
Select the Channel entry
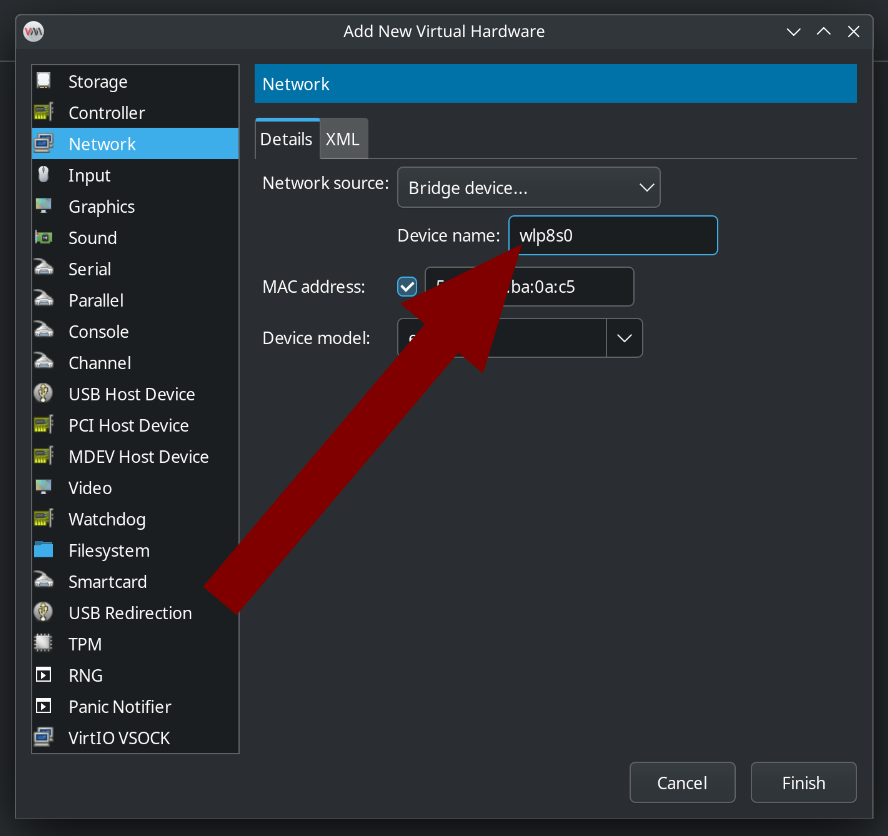pyautogui.click(x=135, y=362)
